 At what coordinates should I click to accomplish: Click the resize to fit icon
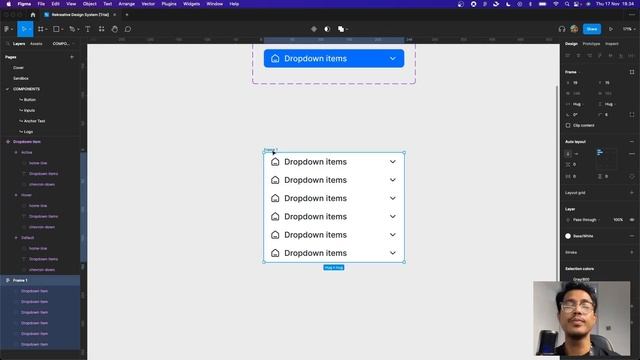(632, 72)
